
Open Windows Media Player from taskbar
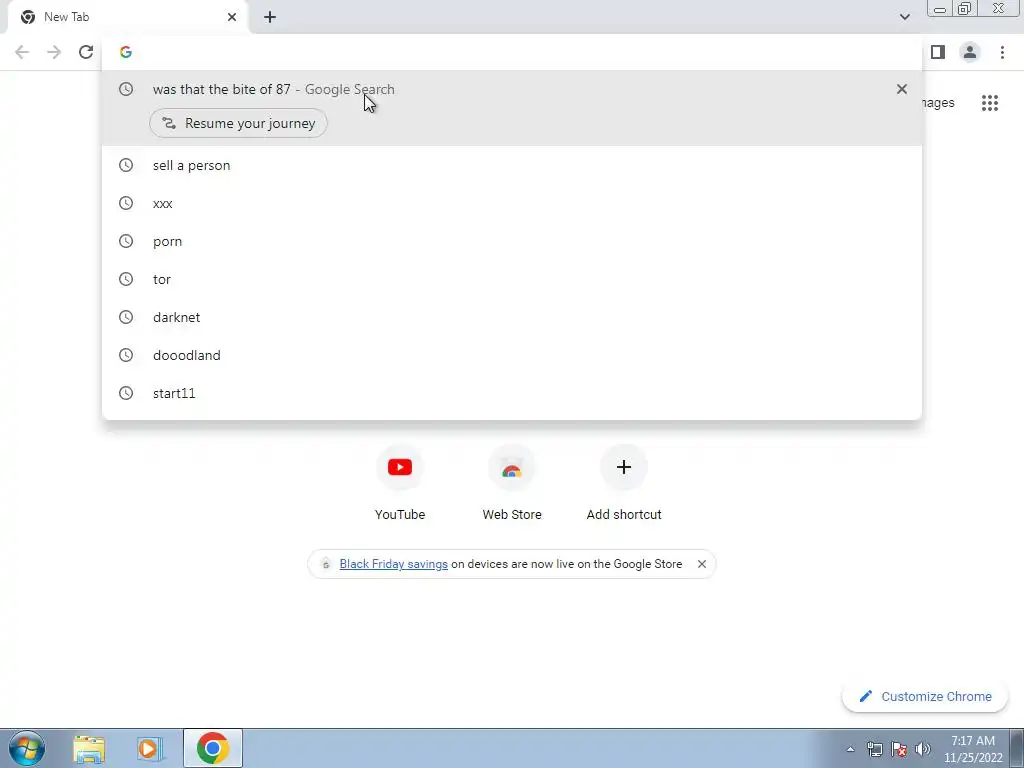(150, 749)
